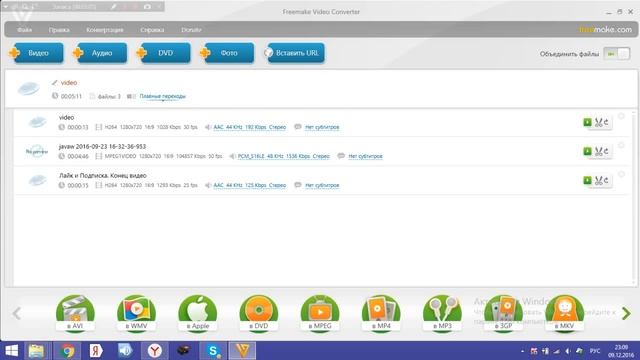
Task: Toggle the 'Объединить файлы' switch
Action: coord(617,54)
